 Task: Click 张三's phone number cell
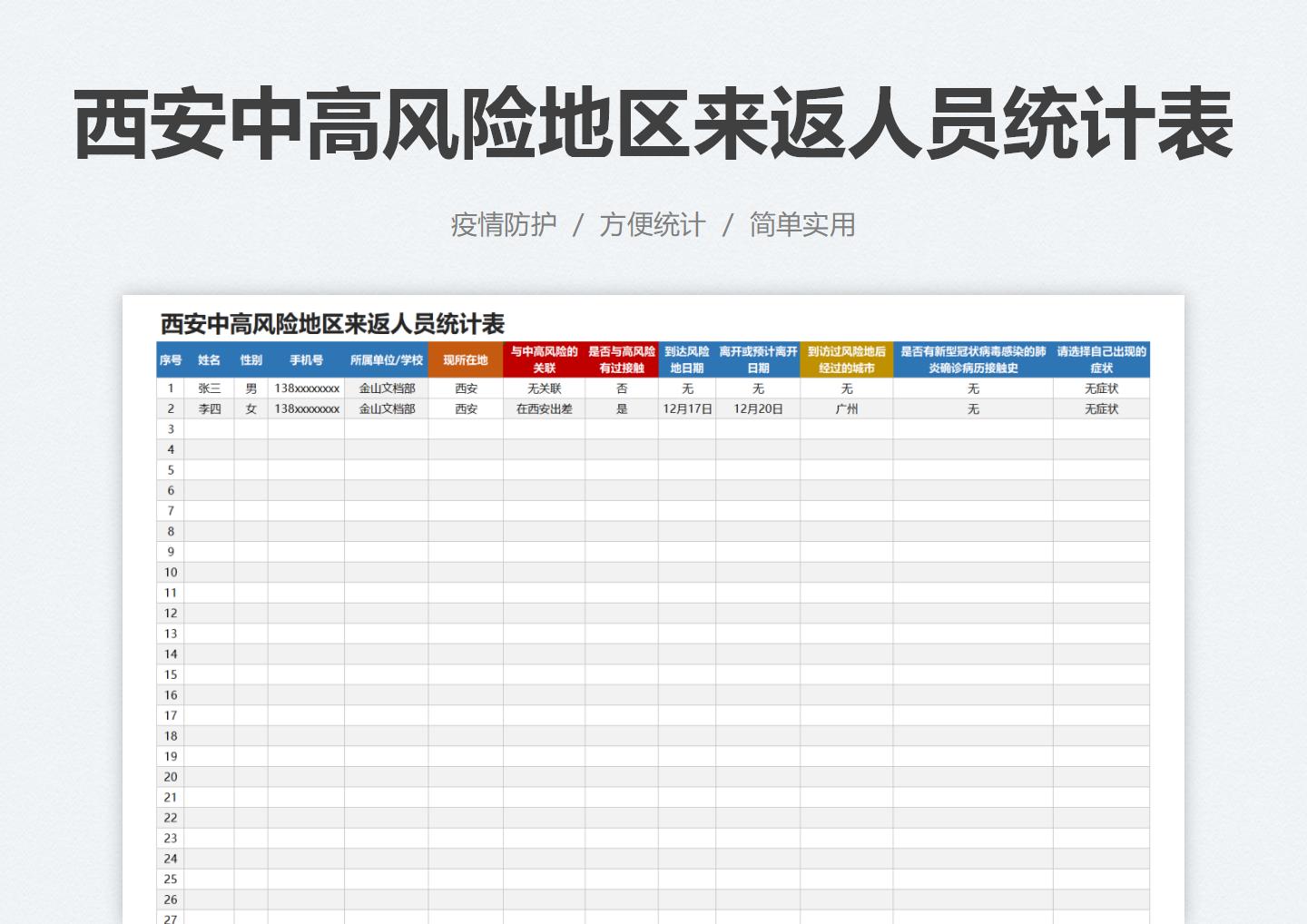pyautogui.click(x=305, y=388)
